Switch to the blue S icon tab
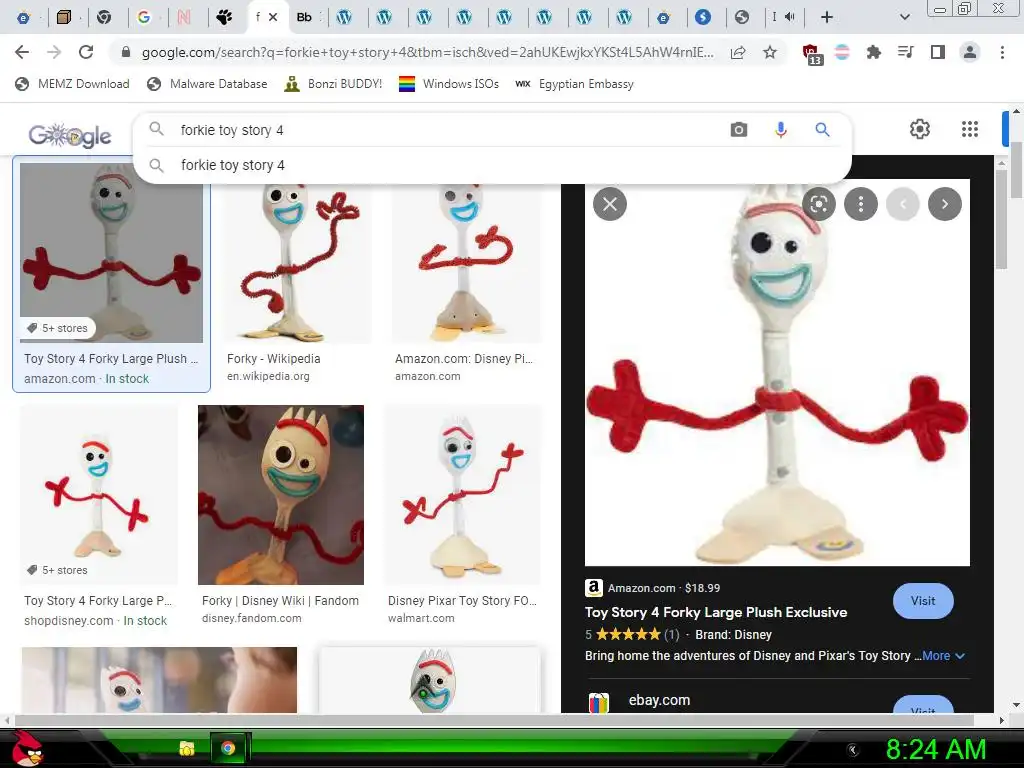The image size is (1024, 768). coord(703,18)
